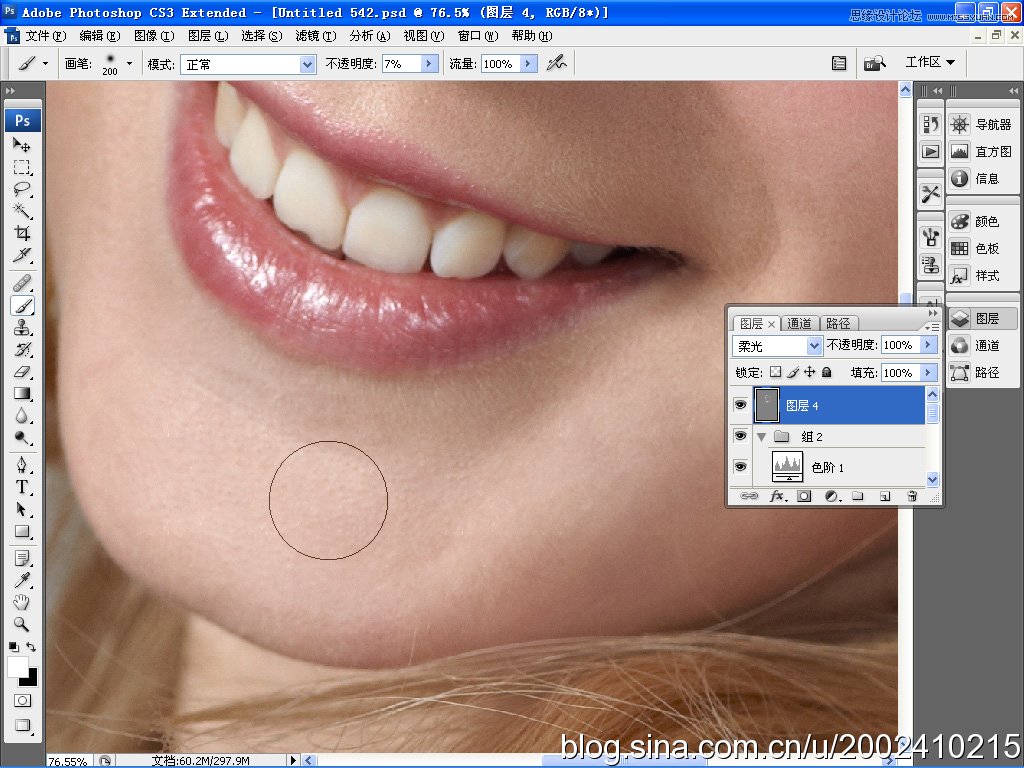Collapse the 组 2 group triangle
The image size is (1024, 768).
[761, 436]
